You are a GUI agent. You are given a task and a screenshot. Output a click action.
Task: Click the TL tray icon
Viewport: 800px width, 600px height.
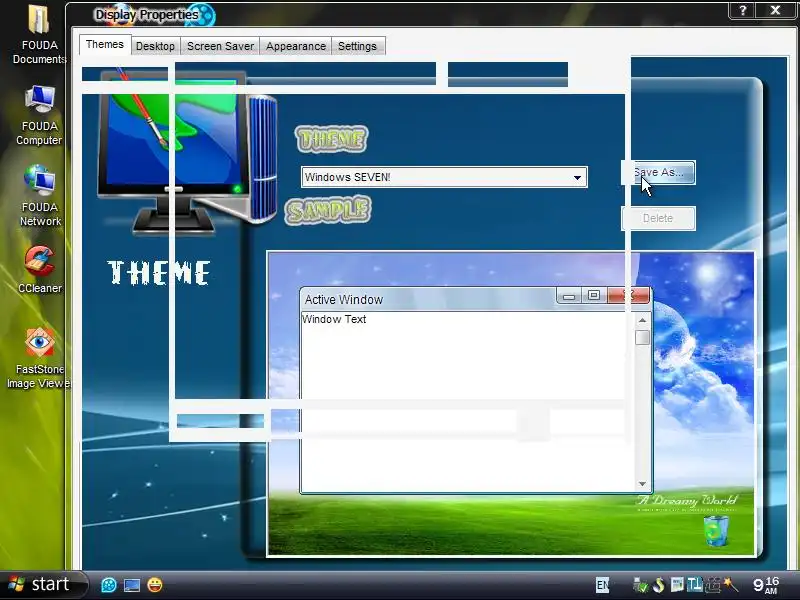(695, 585)
